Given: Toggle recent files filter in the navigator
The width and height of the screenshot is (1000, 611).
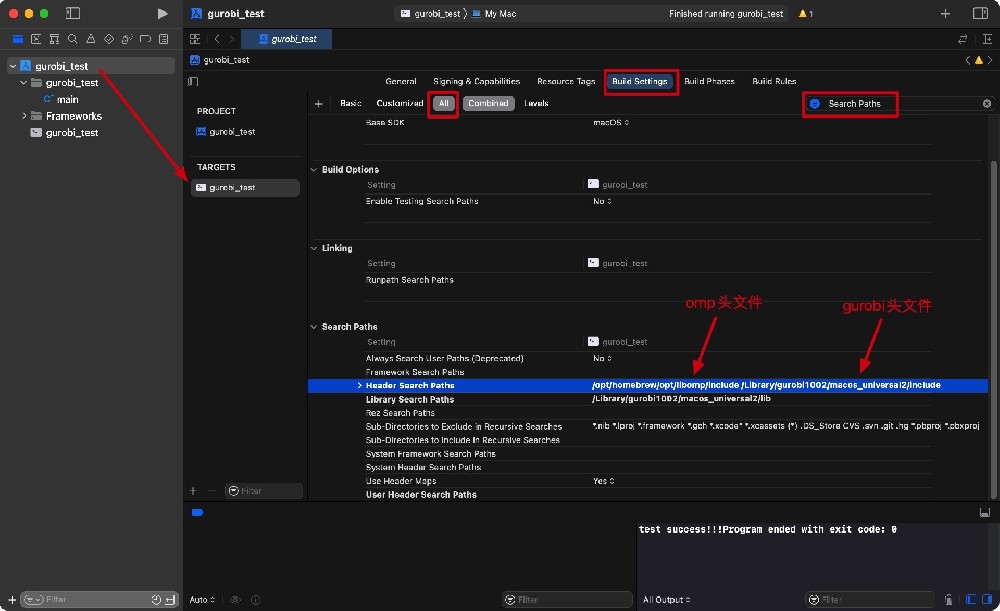Looking at the screenshot, I should point(156,600).
